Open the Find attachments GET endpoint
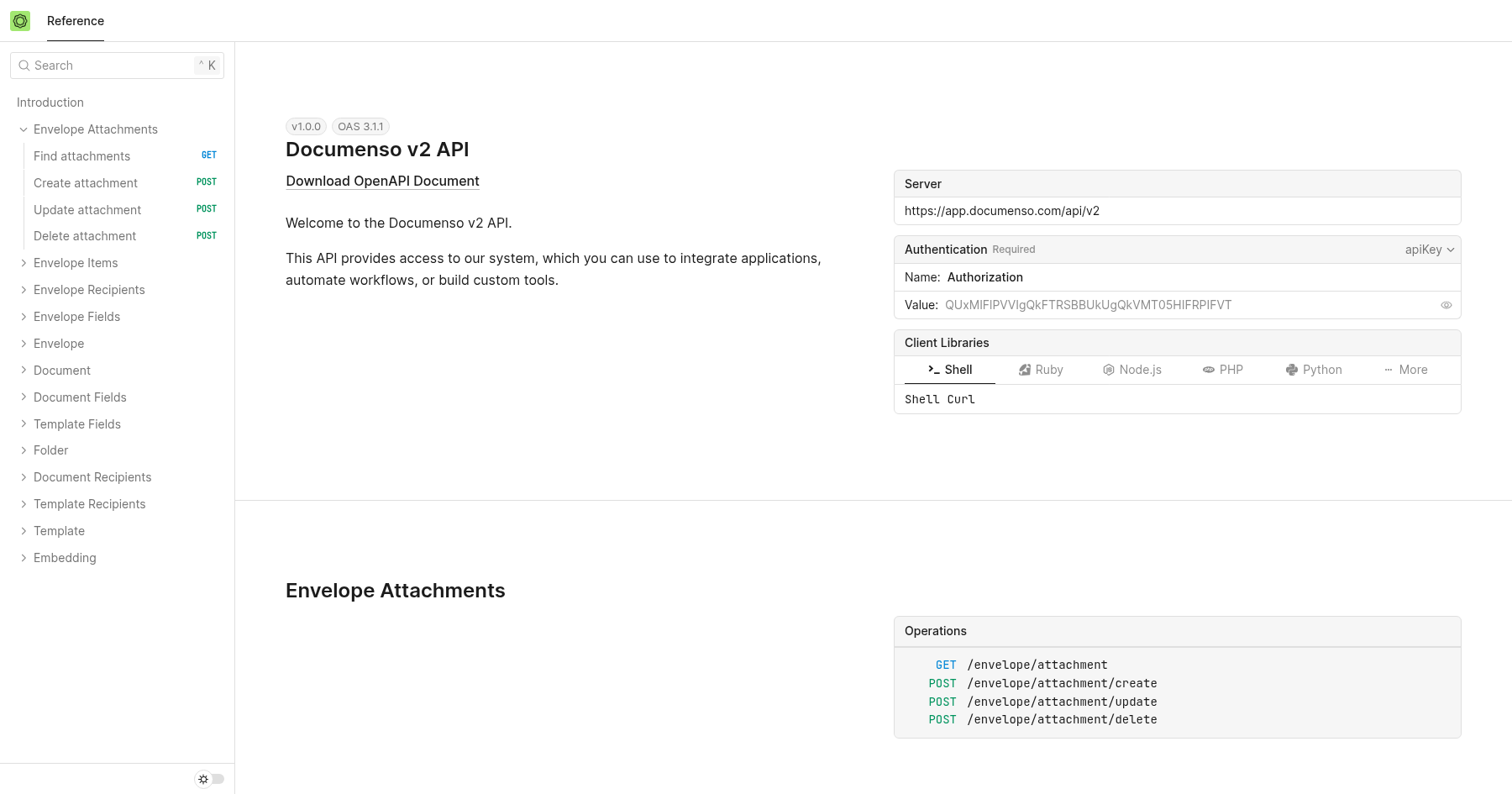The image size is (1512, 794). [124, 156]
